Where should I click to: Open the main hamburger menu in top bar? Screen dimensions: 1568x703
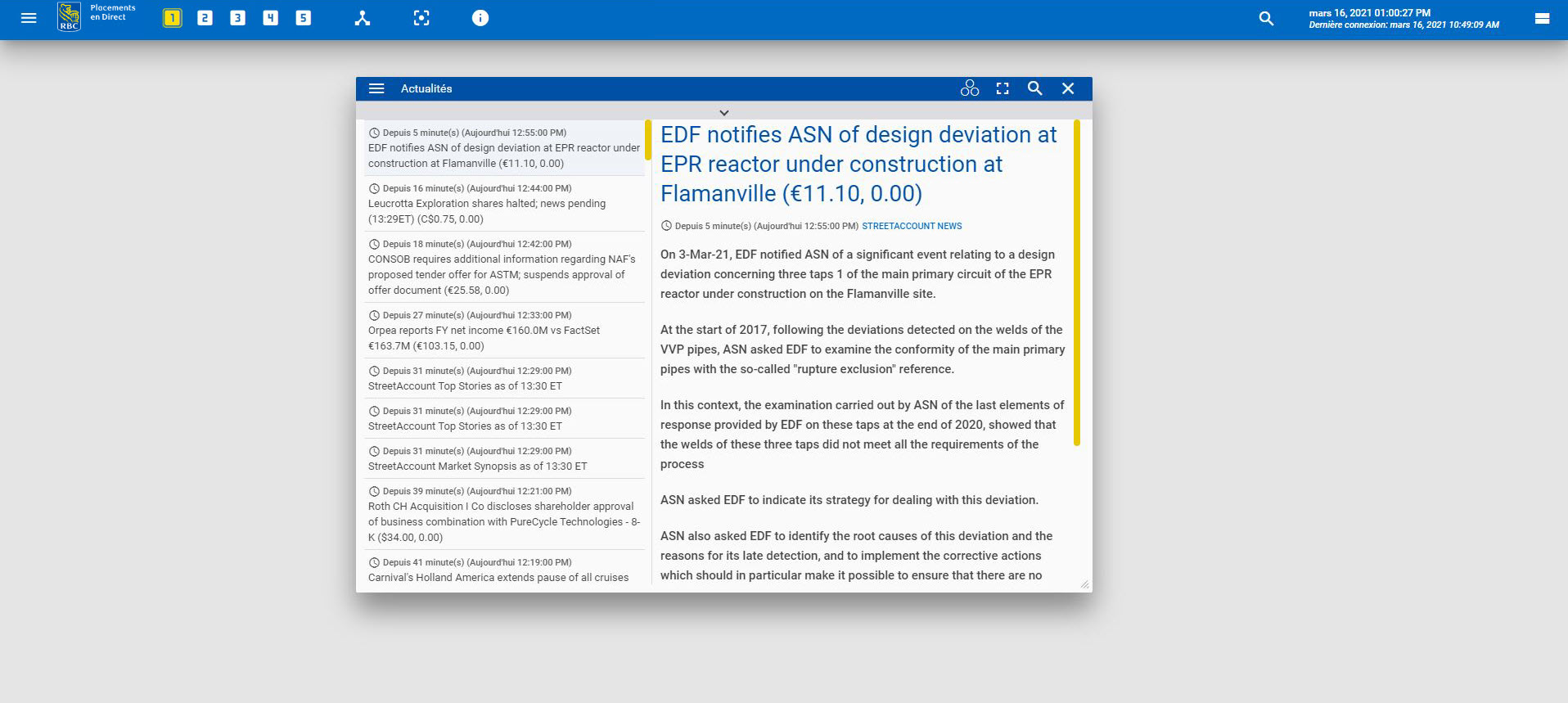(x=29, y=18)
